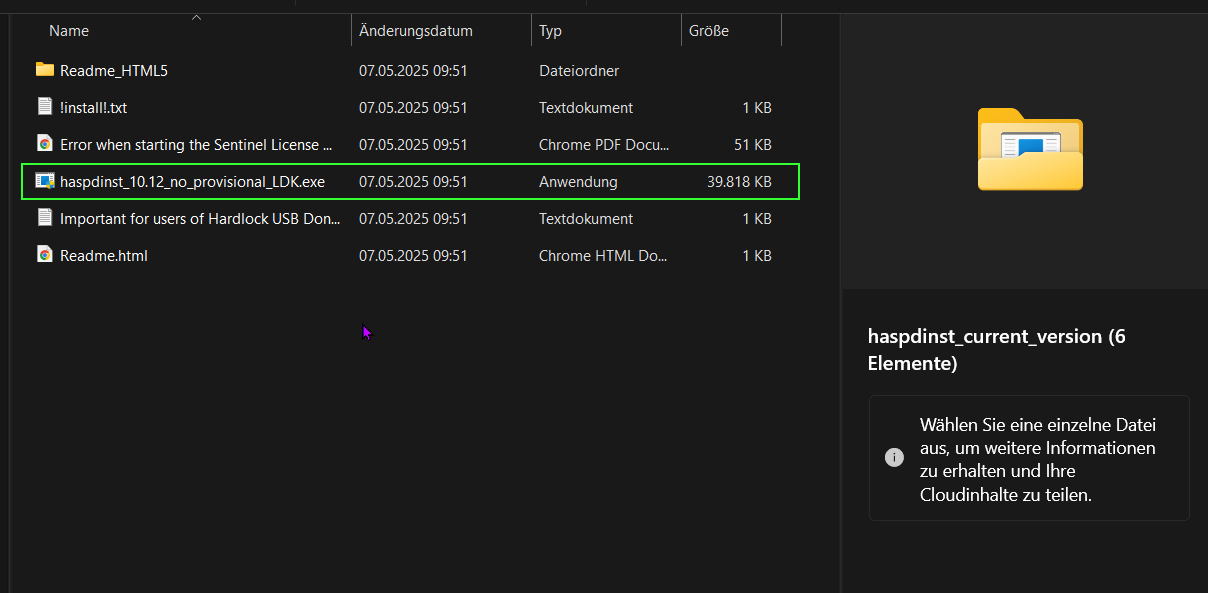Click the large folder preview thumbnail
This screenshot has height=593, width=1208.
coord(1030,148)
